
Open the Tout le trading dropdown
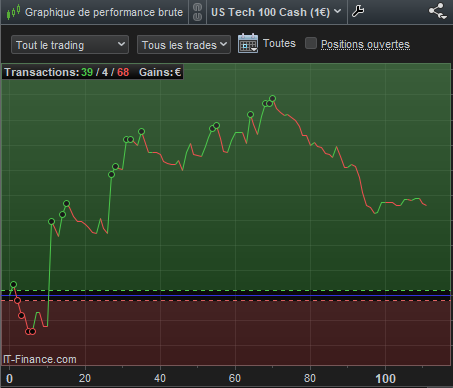pos(70,45)
